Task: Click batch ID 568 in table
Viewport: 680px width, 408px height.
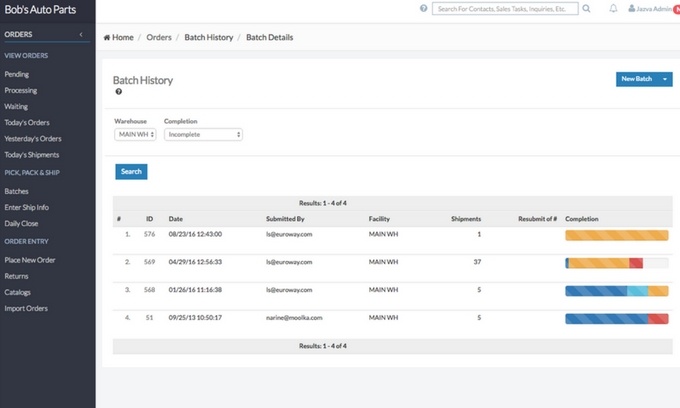Action: [149, 290]
